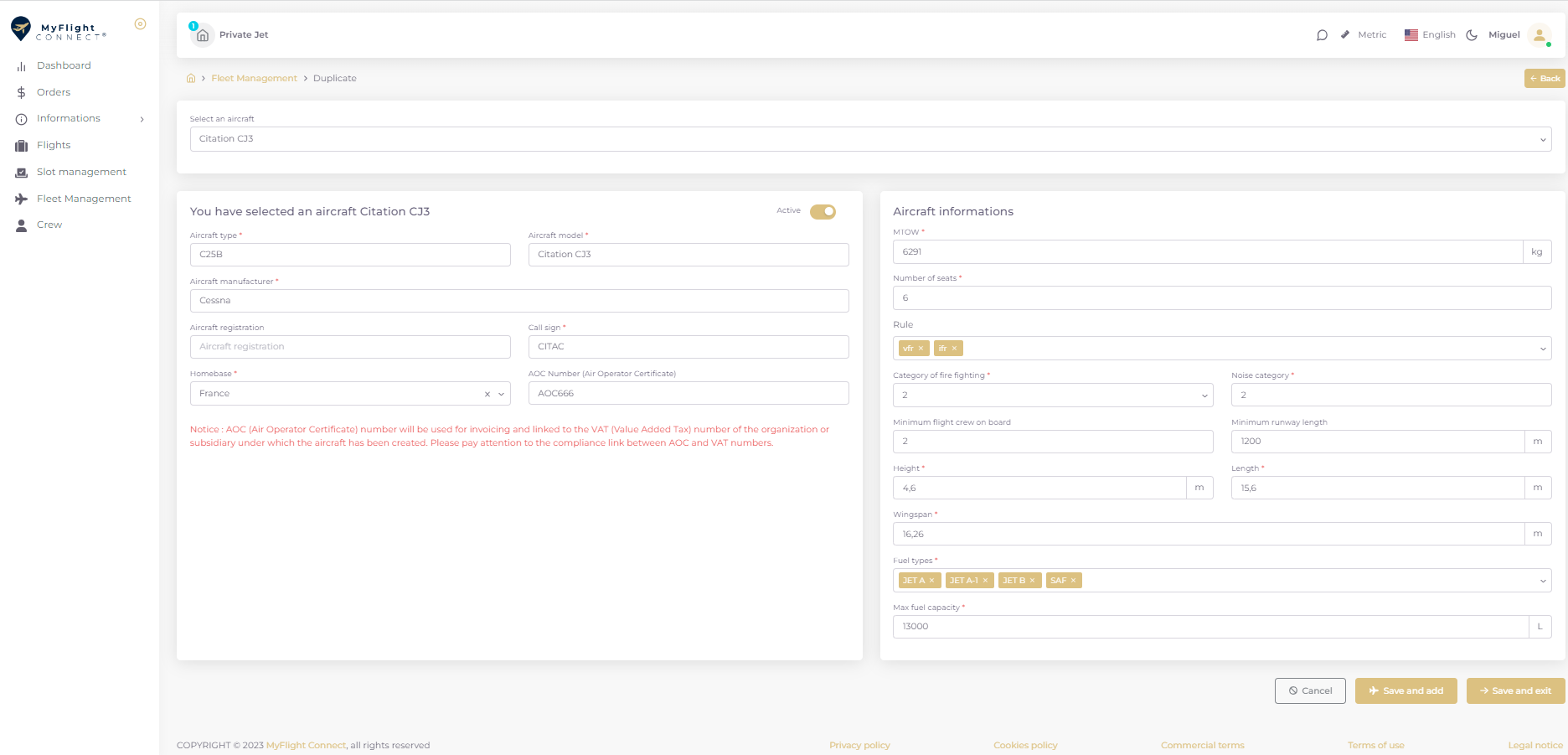1568x755 pixels.
Task: Click the sidebar collapse circle icon
Action: click(x=141, y=24)
